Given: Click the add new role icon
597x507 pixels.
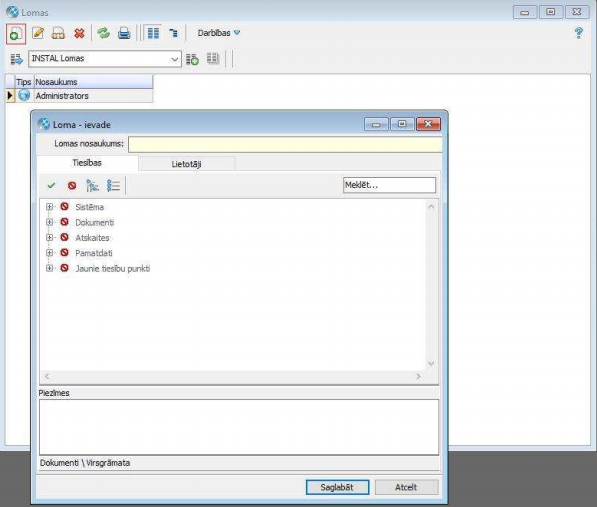Looking at the screenshot, I should [x=16, y=33].
